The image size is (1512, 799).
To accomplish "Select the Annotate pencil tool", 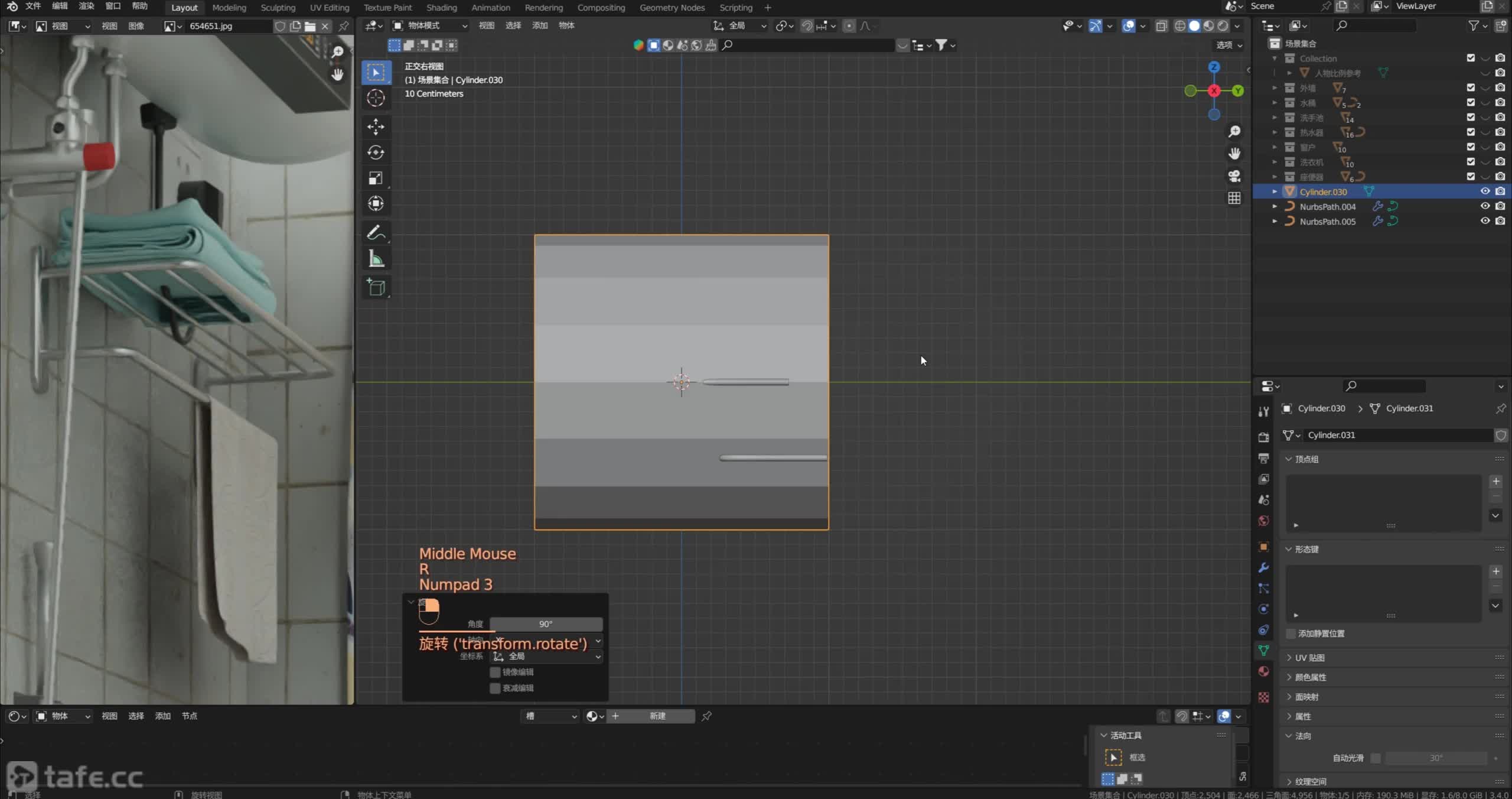I will pyautogui.click(x=376, y=233).
